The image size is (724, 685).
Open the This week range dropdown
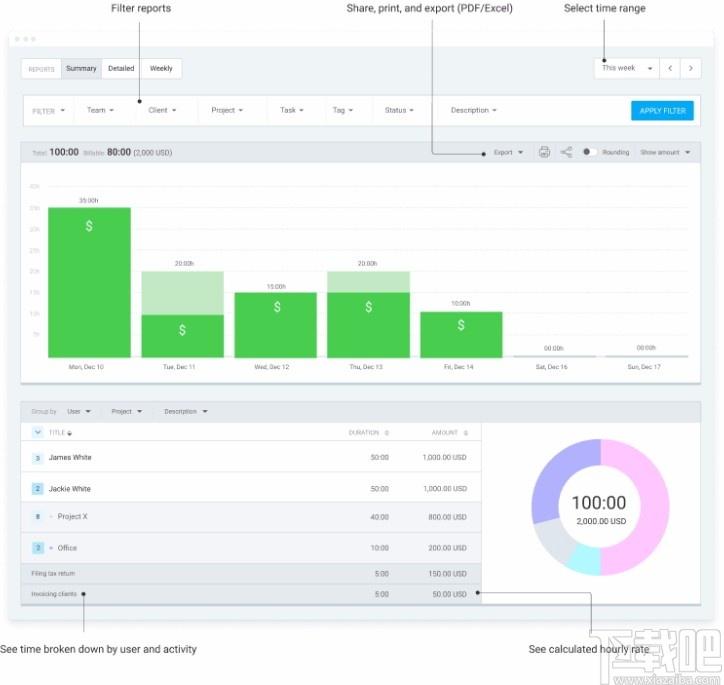[627, 68]
